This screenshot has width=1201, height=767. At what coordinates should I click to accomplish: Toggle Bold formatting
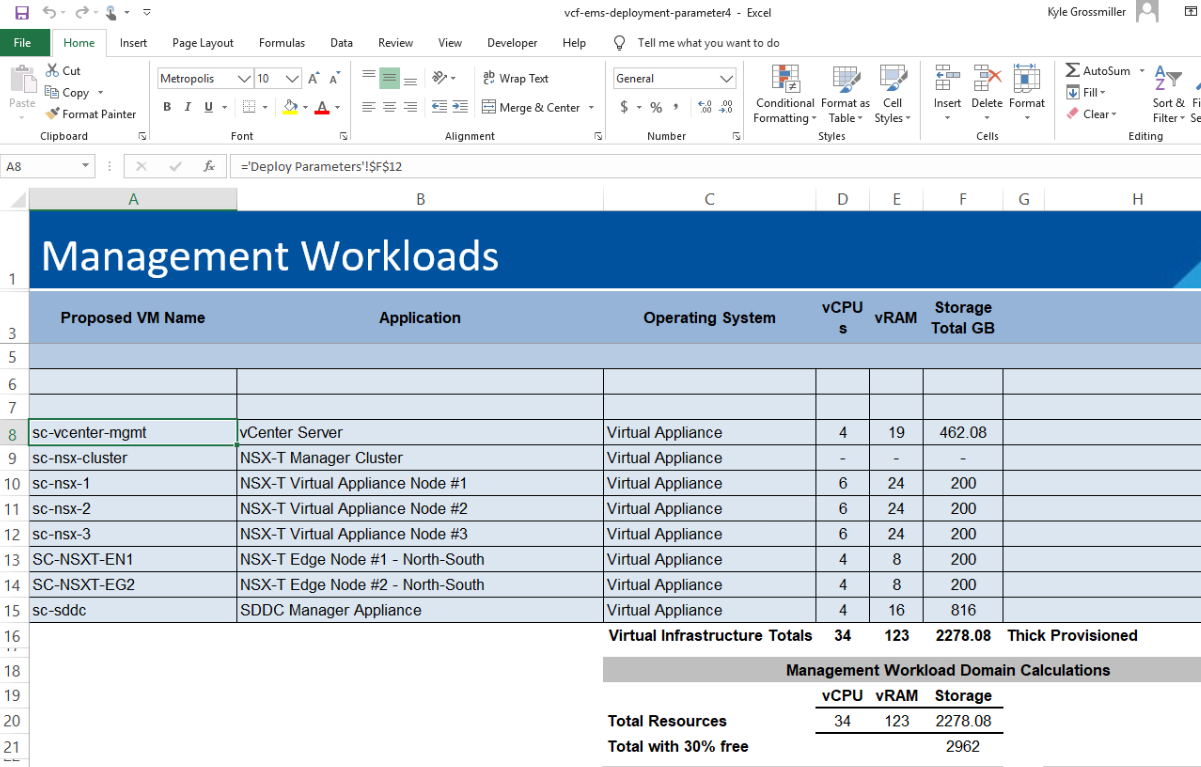[x=167, y=107]
